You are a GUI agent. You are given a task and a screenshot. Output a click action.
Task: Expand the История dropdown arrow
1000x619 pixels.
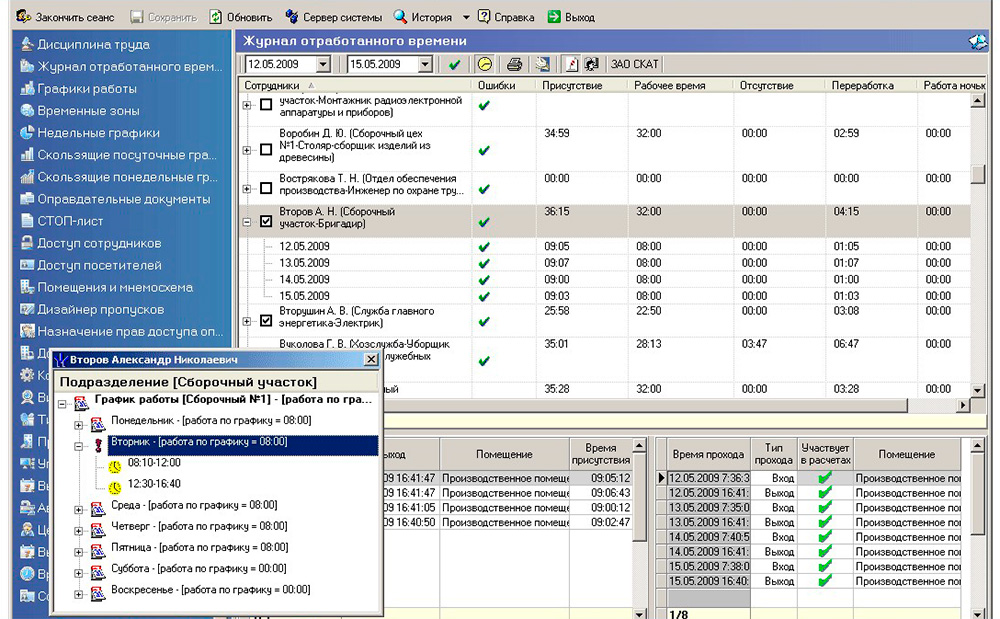tap(466, 17)
